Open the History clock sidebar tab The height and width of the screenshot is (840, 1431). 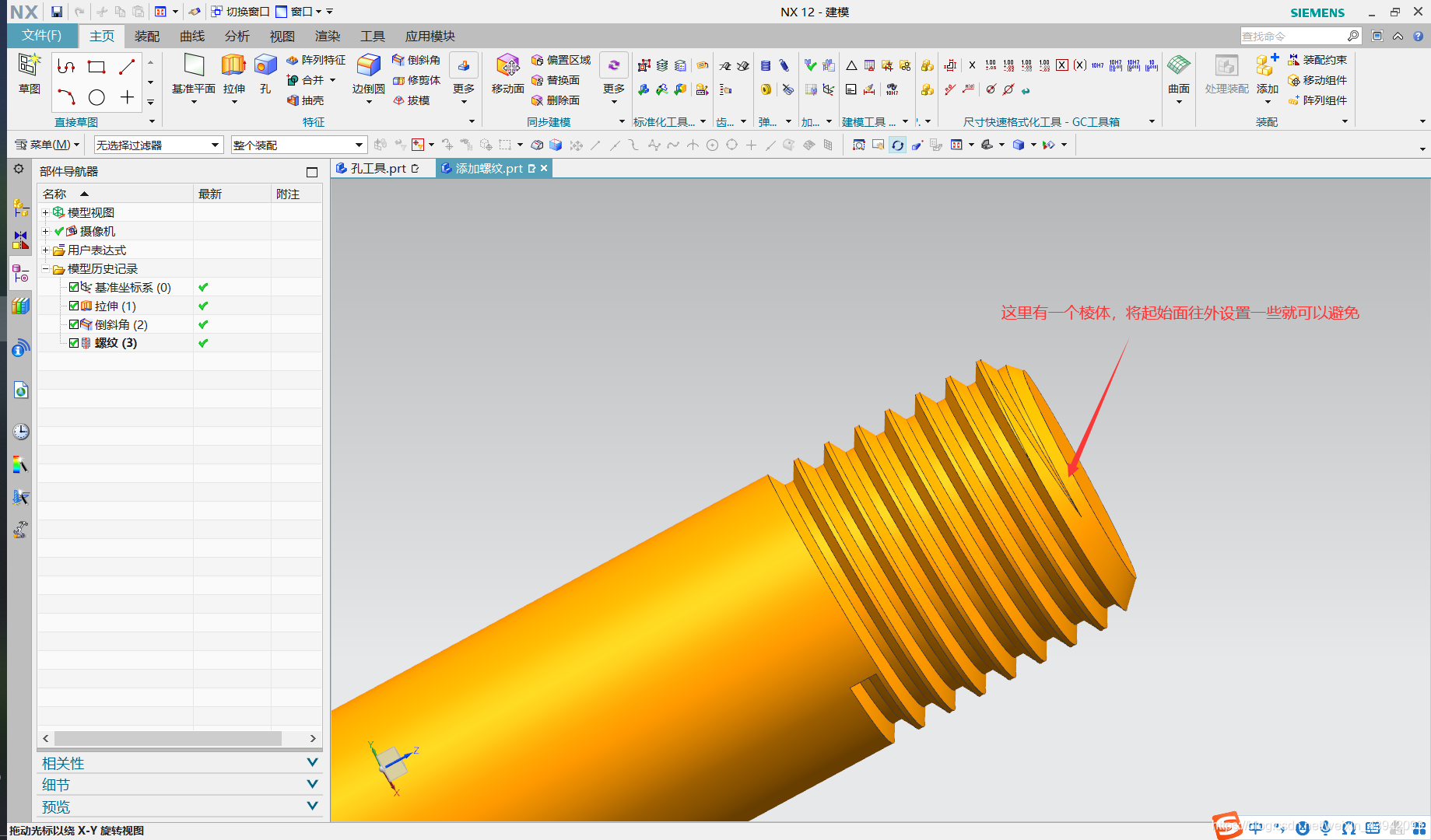point(21,432)
